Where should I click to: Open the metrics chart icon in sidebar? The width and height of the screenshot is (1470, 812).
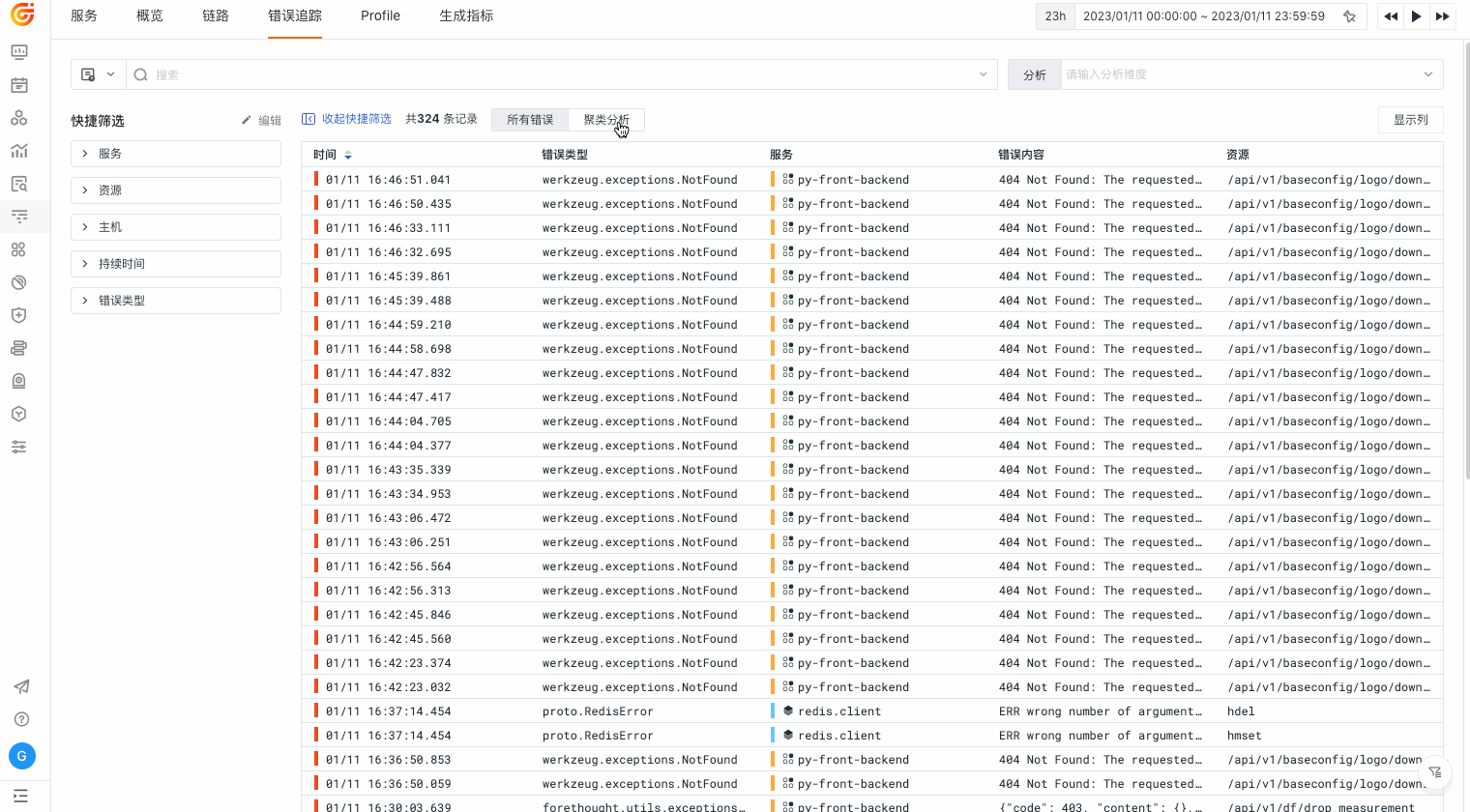click(x=19, y=151)
